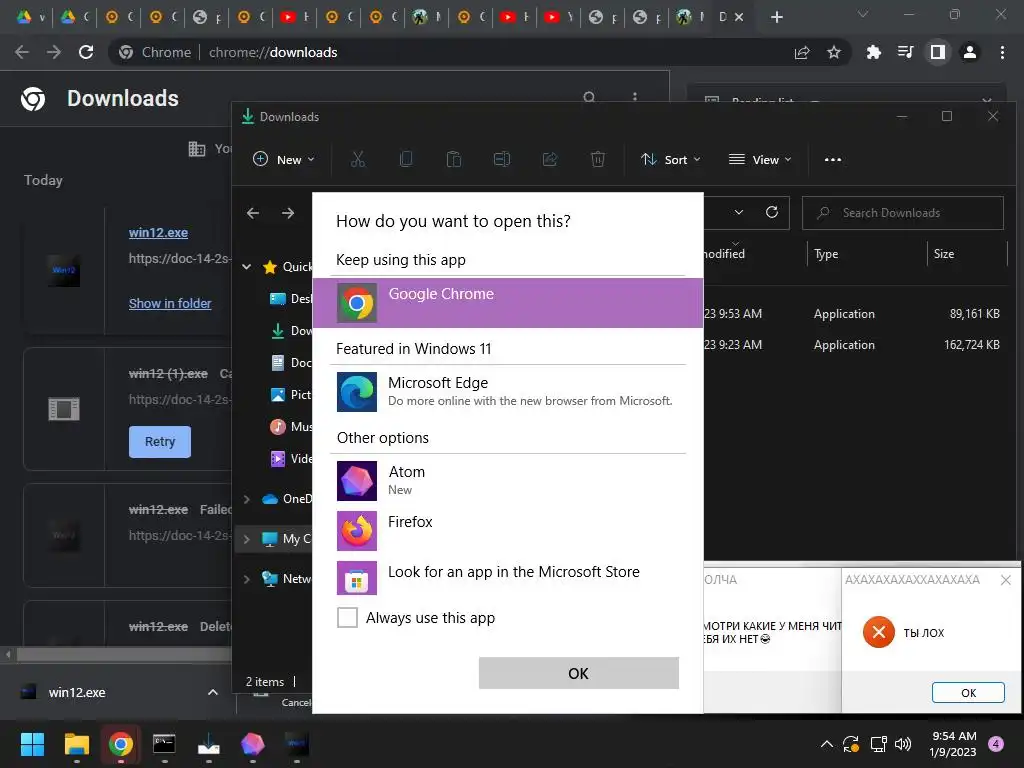The image size is (1024, 768).
Task: Choose Microsoft Edge to open the file
Action: (507, 391)
